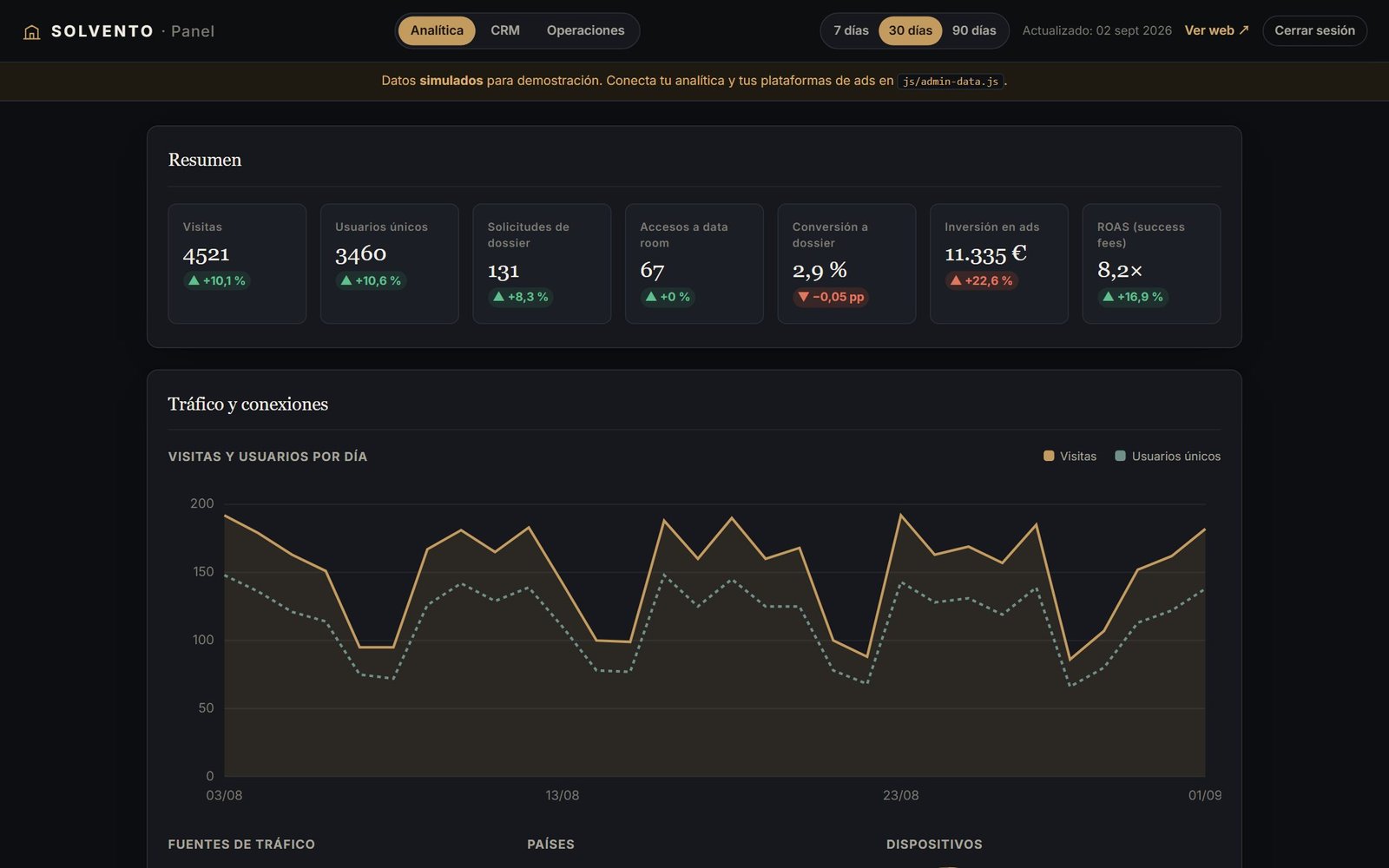
Task: Click the Visitas 4521 summary card
Action: (x=237, y=264)
